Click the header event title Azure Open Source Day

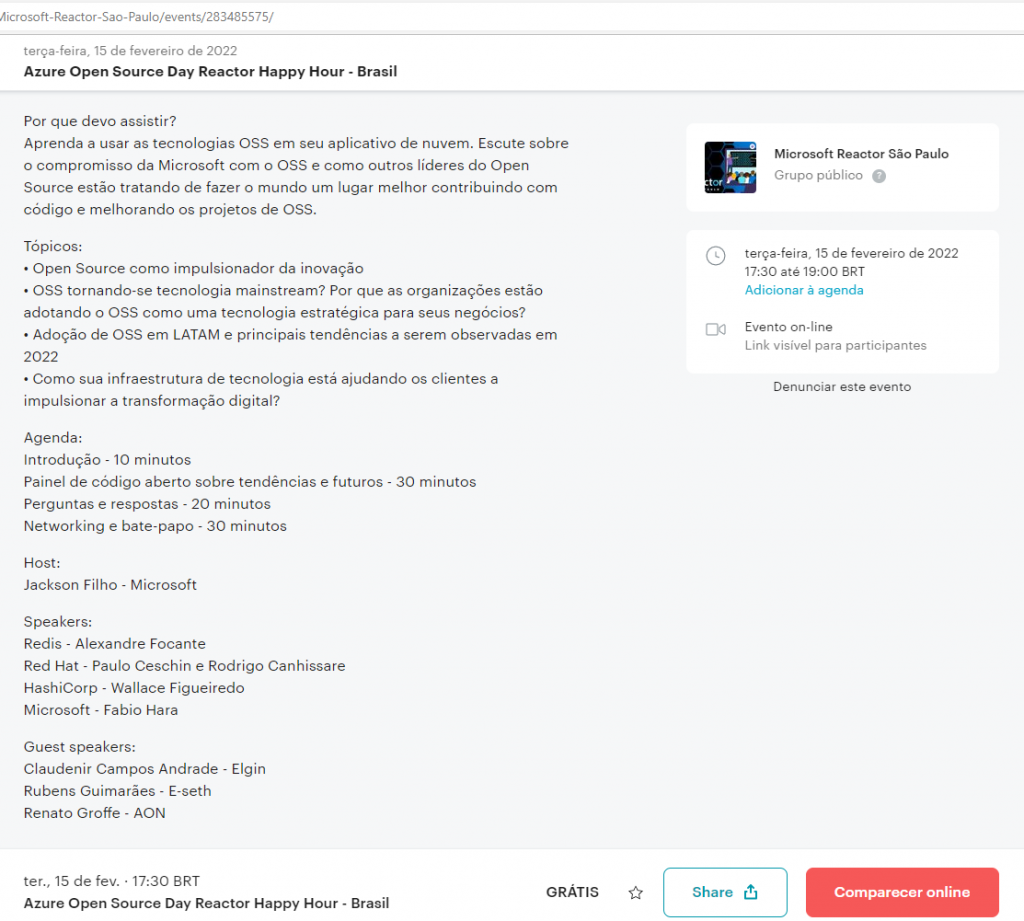210,72
